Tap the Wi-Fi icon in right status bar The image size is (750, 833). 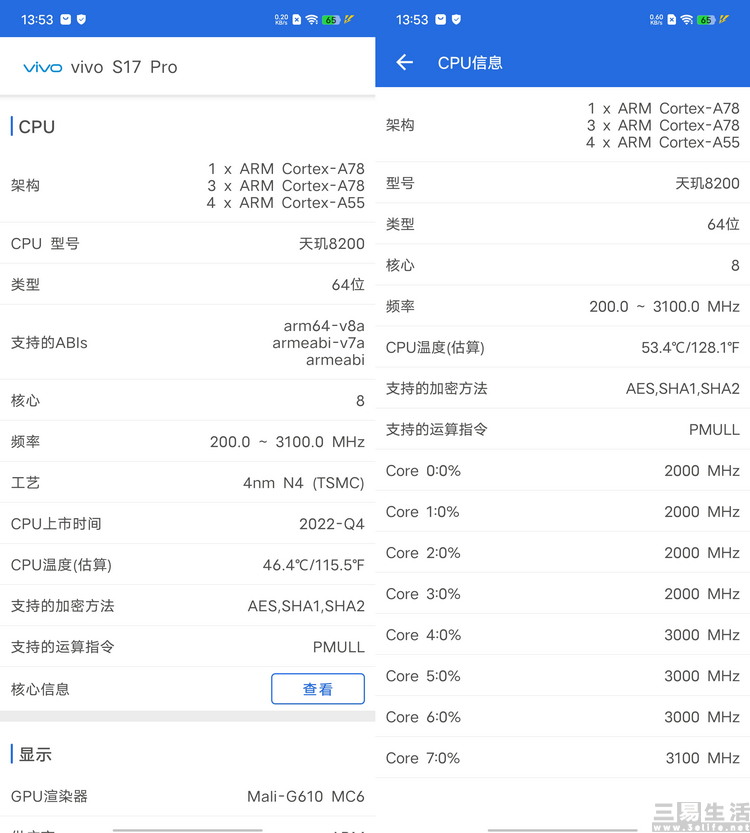(687, 20)
